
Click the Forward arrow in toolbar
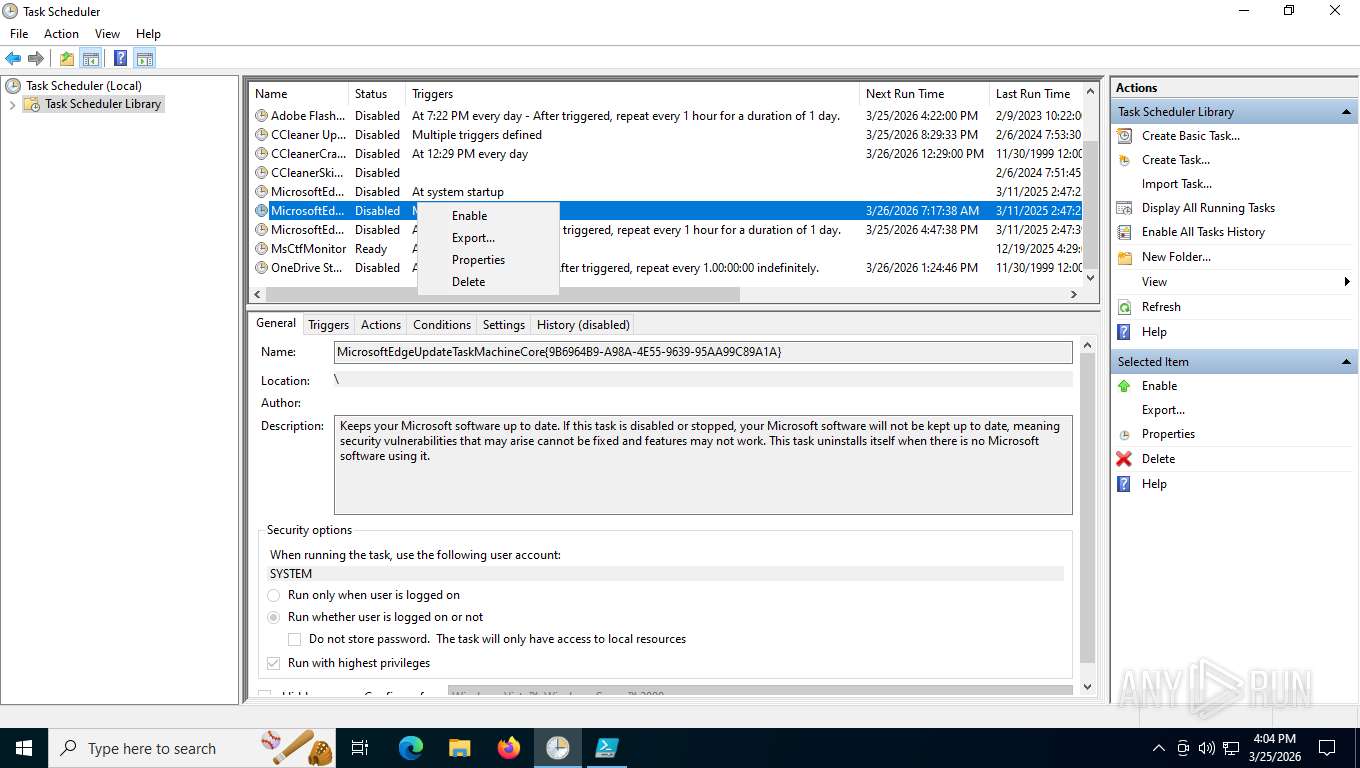(36, 58)
